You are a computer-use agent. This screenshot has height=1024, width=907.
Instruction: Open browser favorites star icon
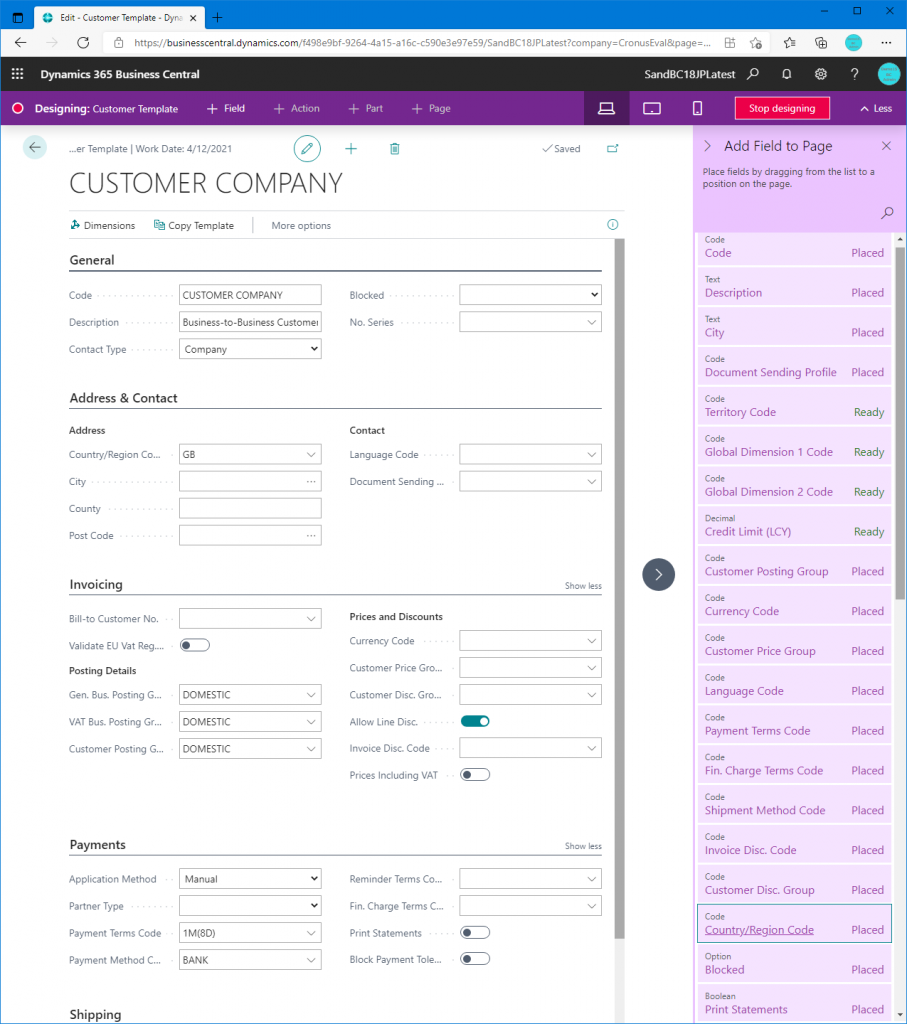pyautogui.click(x=789, y=42)
